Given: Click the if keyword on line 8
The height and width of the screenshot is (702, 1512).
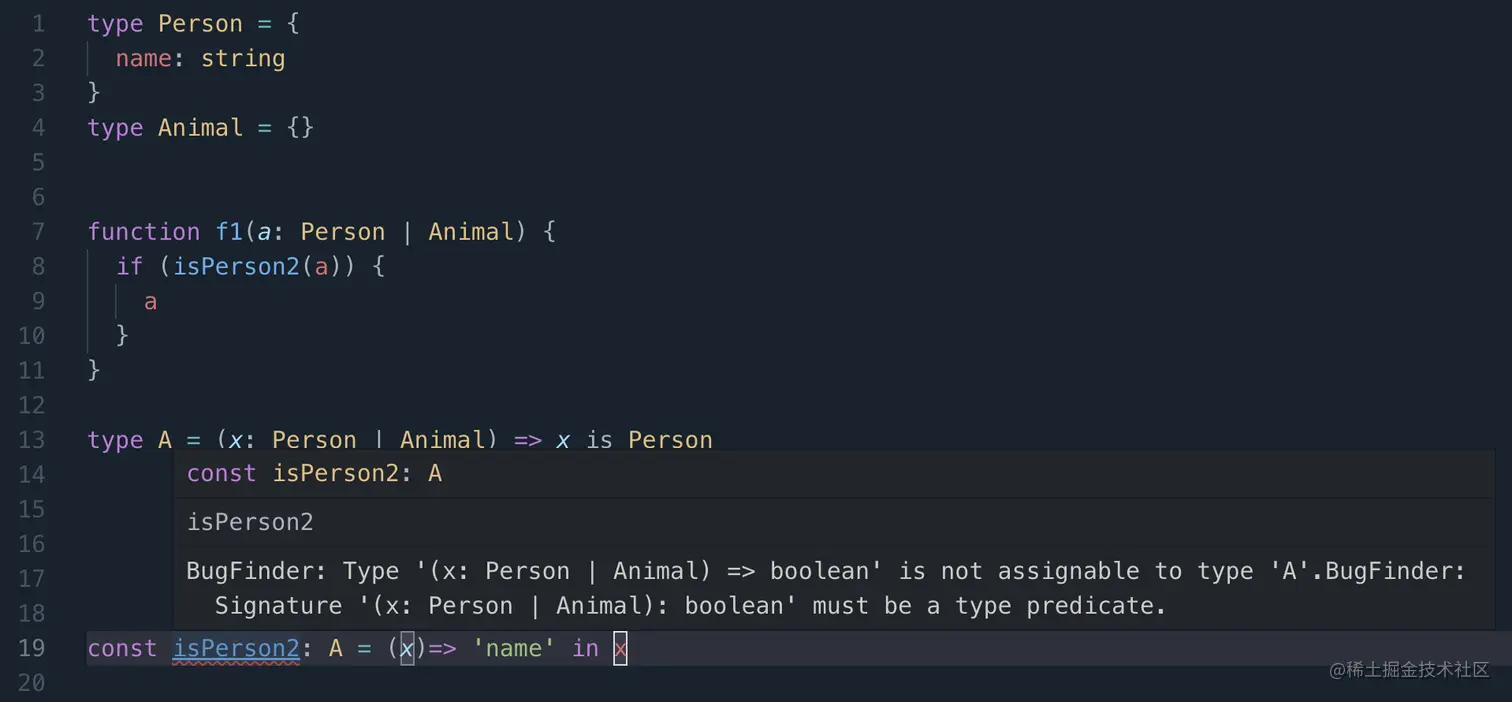Looking at the screenshot, I should click(130, 266).
